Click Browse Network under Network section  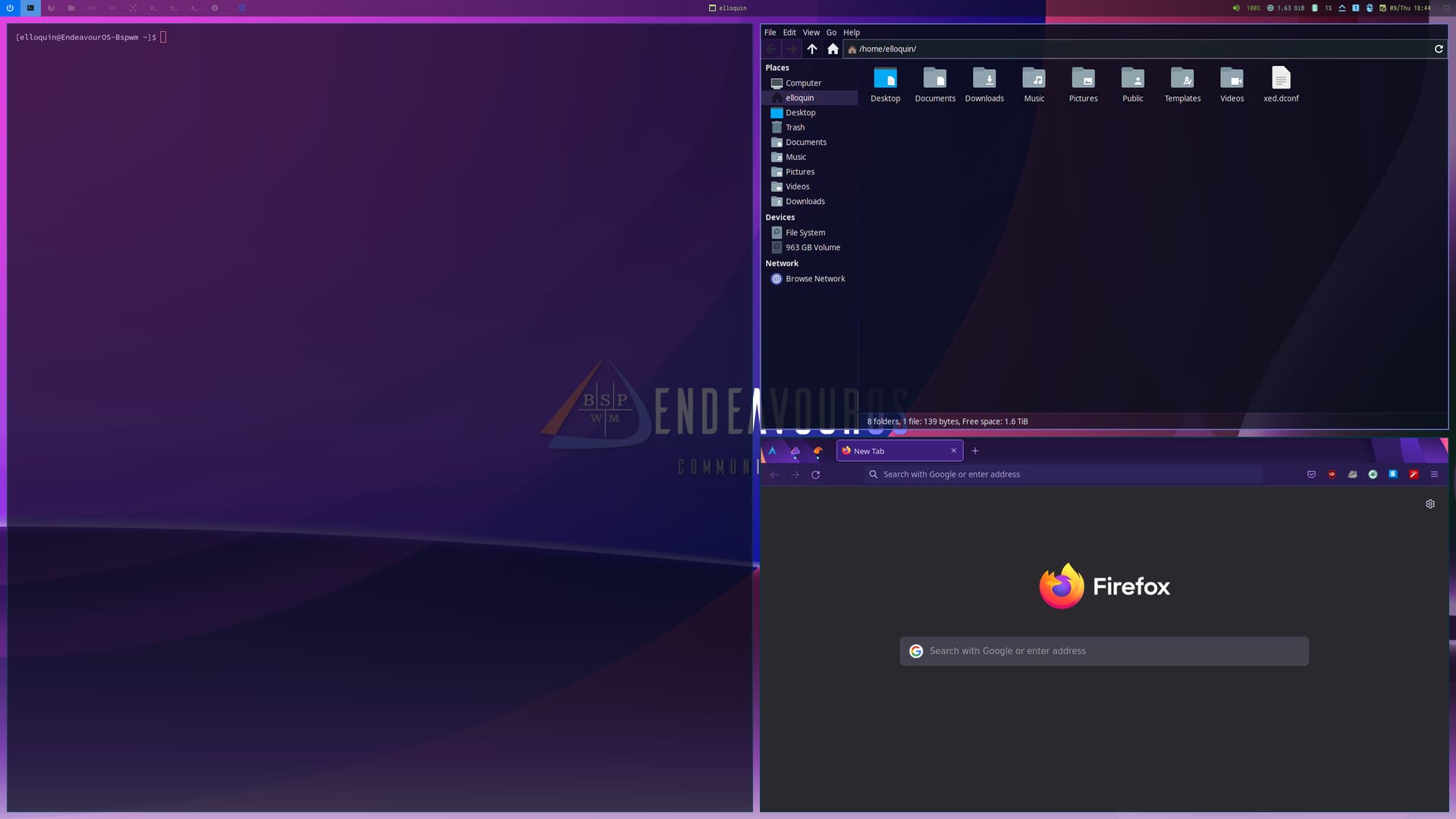coord(815,278)
